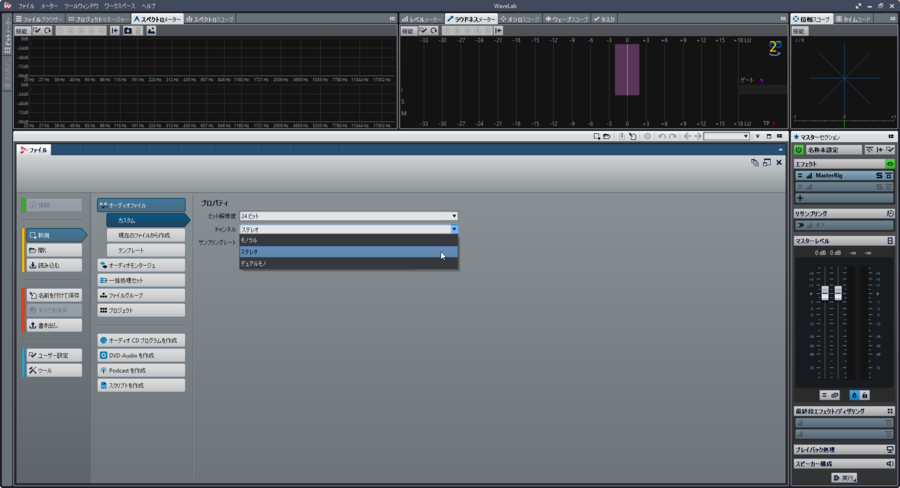The height and width of the screenshot is (488, 900).
Task: Open プレイバック処理 monitor icon
Action: pos(890,450)
